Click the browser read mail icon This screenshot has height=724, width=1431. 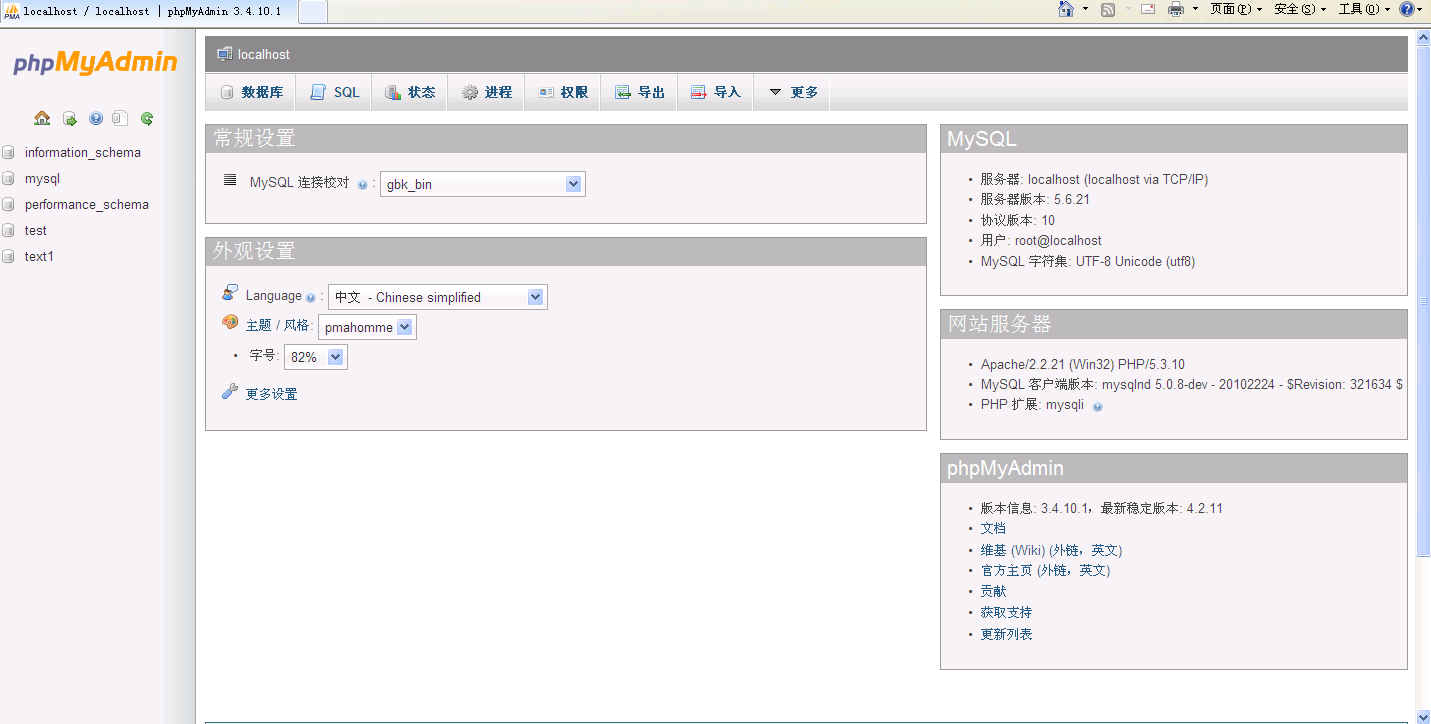(x=1148, y=9)
